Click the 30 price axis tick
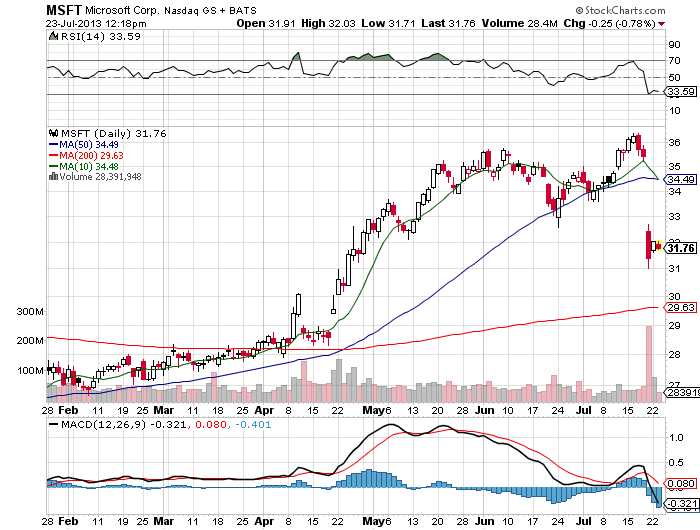 pos(674,296)
